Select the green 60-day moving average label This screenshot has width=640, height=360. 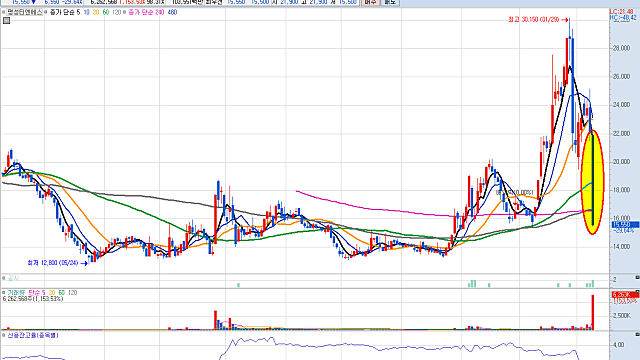(106, 12)
